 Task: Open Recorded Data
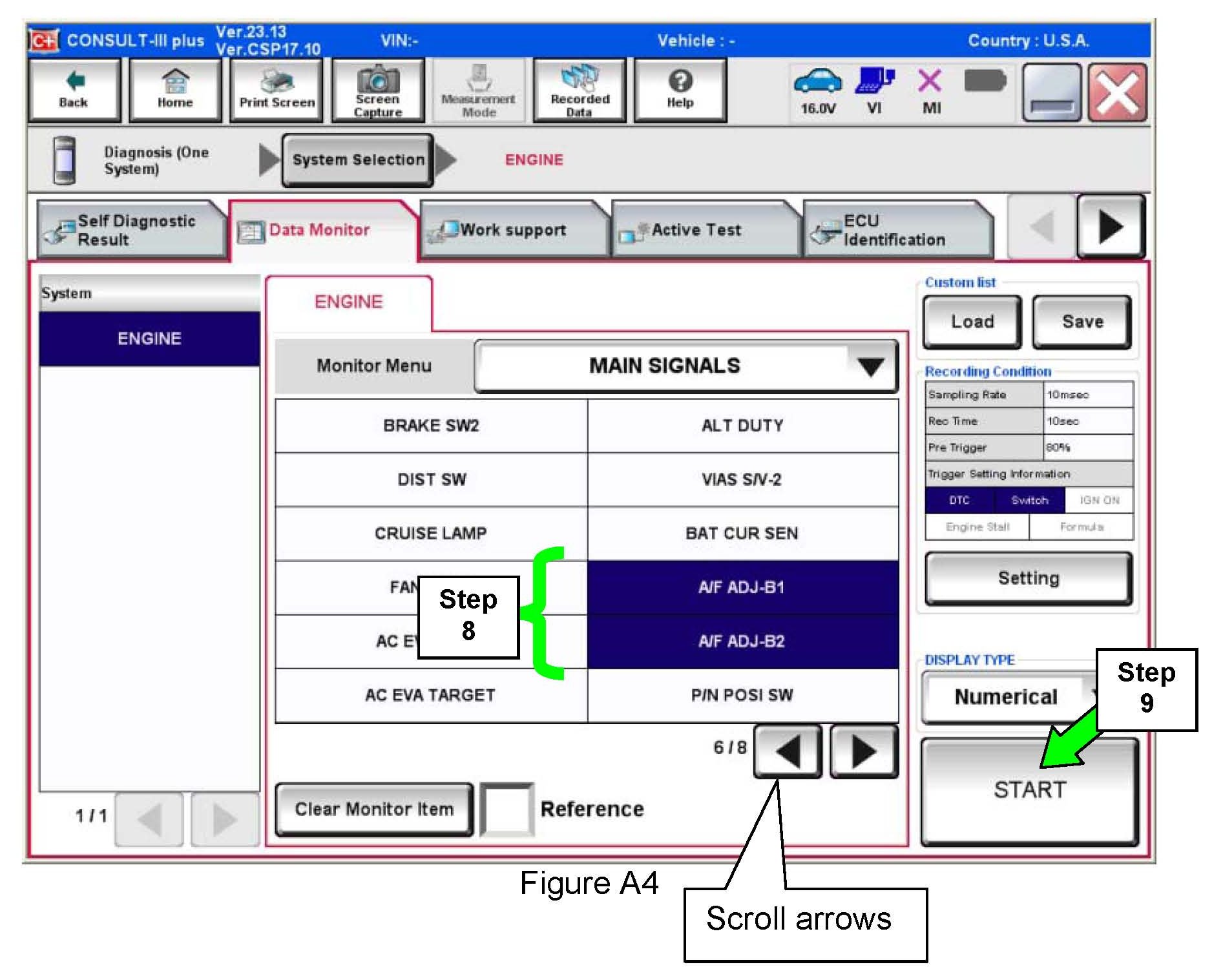tap(580, 90)
